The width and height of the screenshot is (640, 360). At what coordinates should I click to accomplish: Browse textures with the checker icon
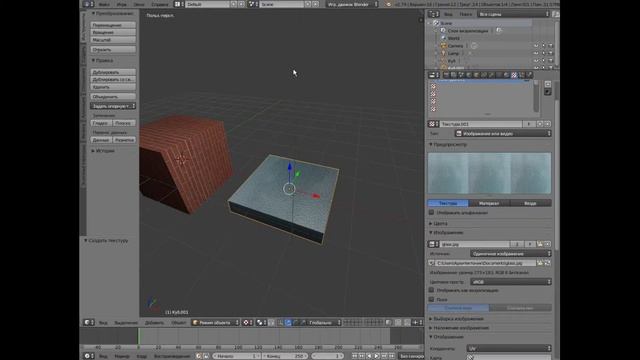pyautogui.click(x=433, y=124)
